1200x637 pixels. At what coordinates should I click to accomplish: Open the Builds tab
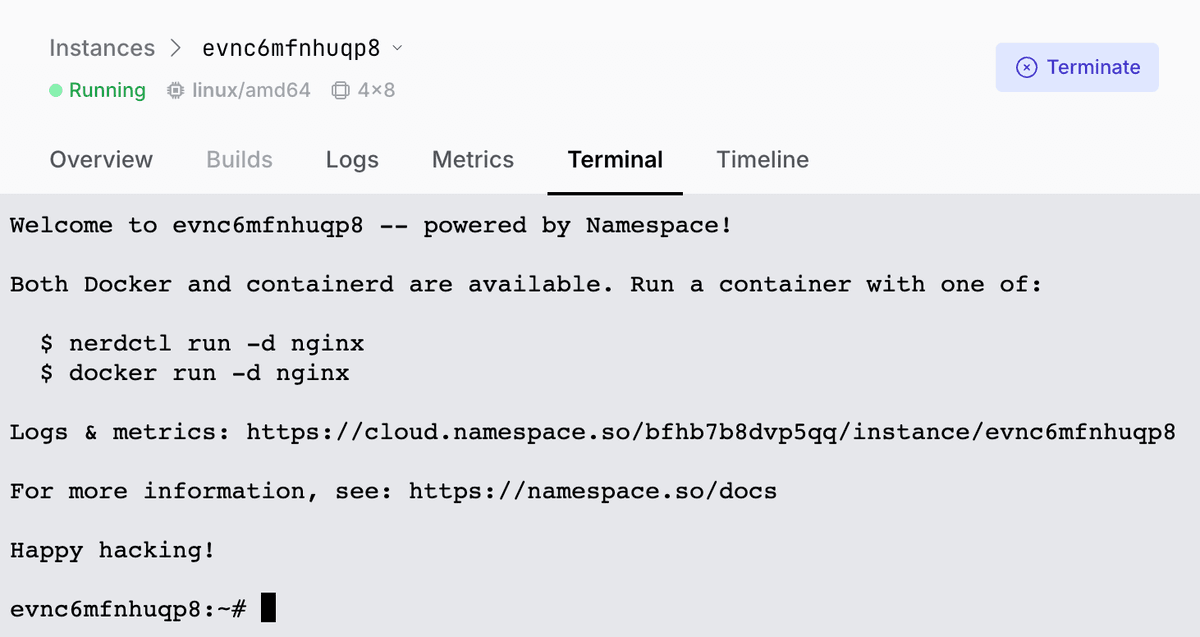[x=239, y=160]
